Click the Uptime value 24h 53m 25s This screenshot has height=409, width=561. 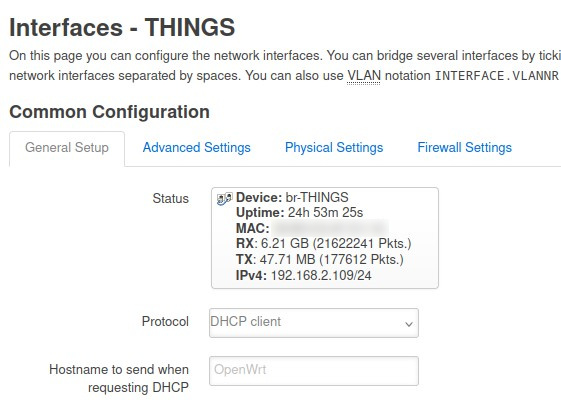coord(325,213)
